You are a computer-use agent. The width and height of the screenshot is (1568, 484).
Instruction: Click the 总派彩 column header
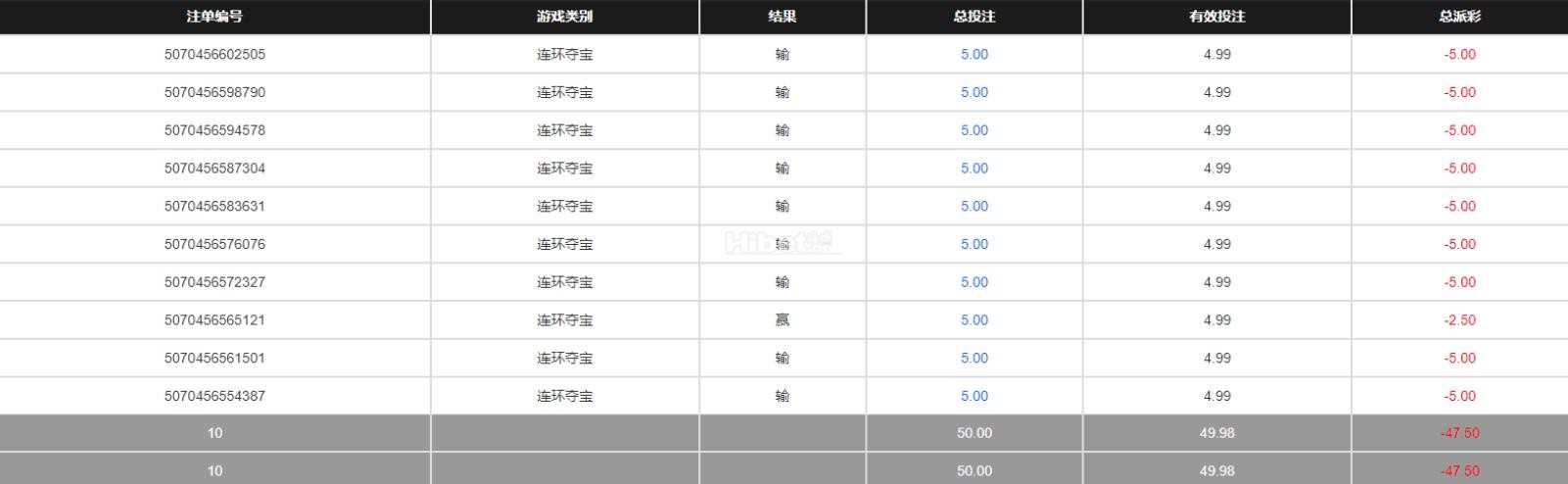pyautogui.click(x=1459, y=17)
